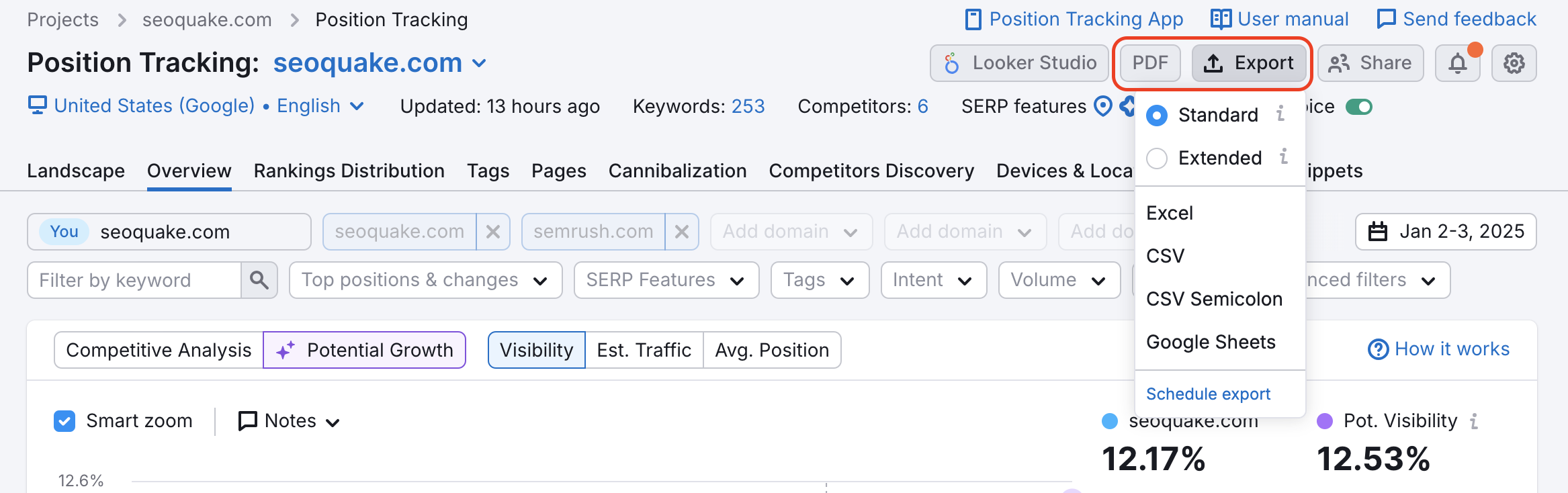Click SERP features location pin icon
Viewport: 1568px width, 493px height.
(x=1103, y=106)
